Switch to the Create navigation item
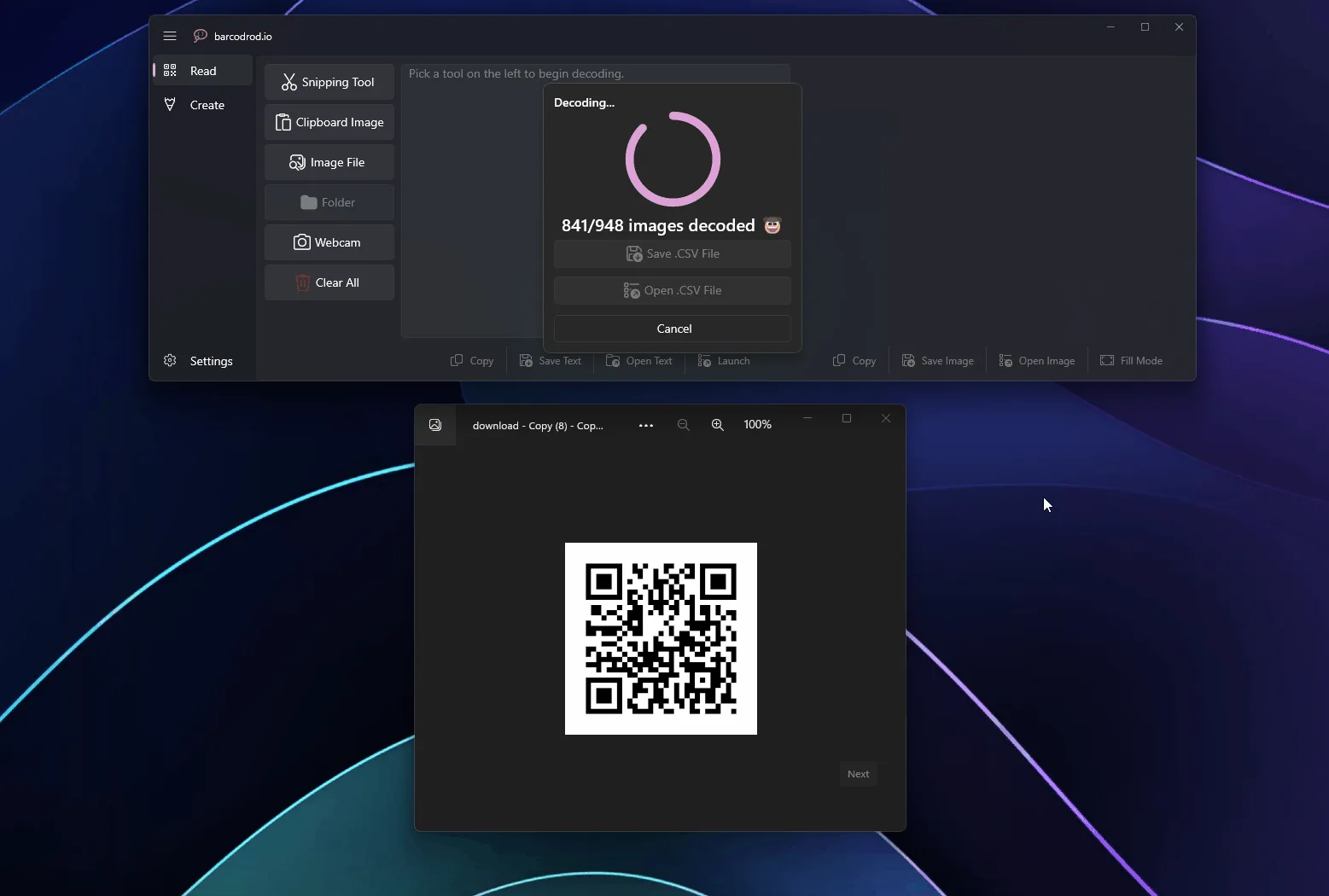The width and height of the screenshot is (1329, 896). [x=203, y=105]
